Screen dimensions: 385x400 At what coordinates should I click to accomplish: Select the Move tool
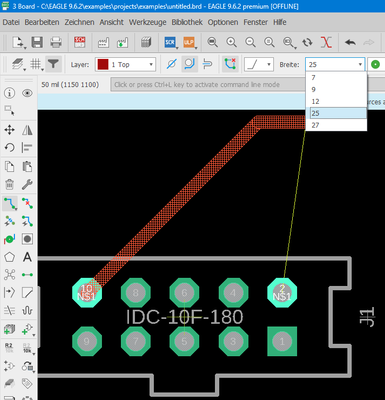(9, 130)
